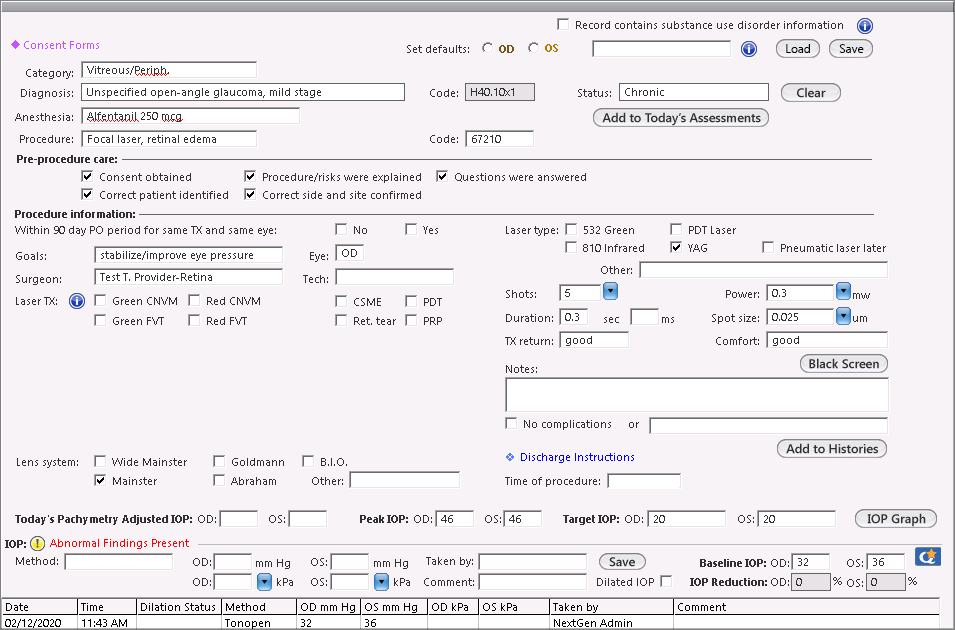Click the Time of procedure field
Image resolution: width=955 pixels, height=630 pixels.
[644, 481]
